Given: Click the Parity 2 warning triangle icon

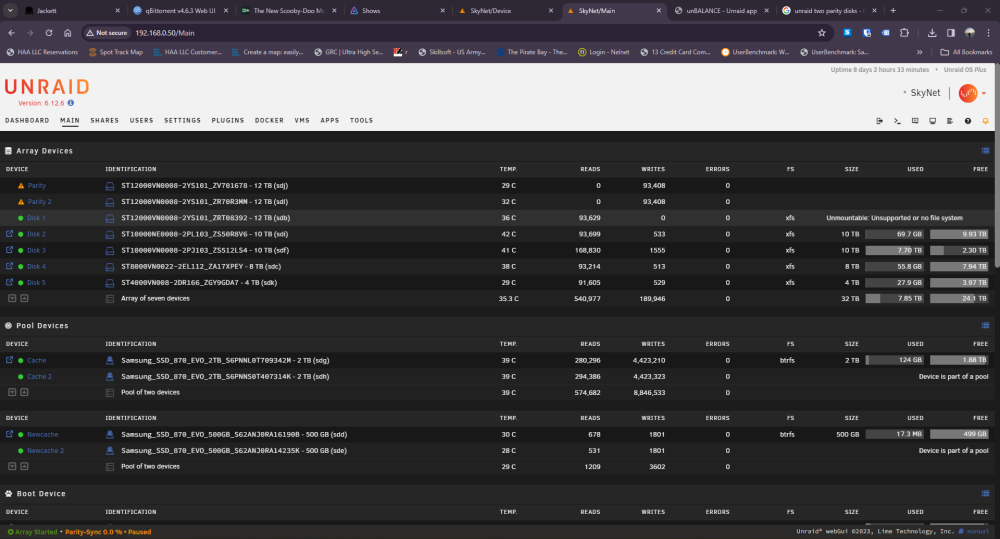Looking at the screenshot, I should click(x=21, y=202).
